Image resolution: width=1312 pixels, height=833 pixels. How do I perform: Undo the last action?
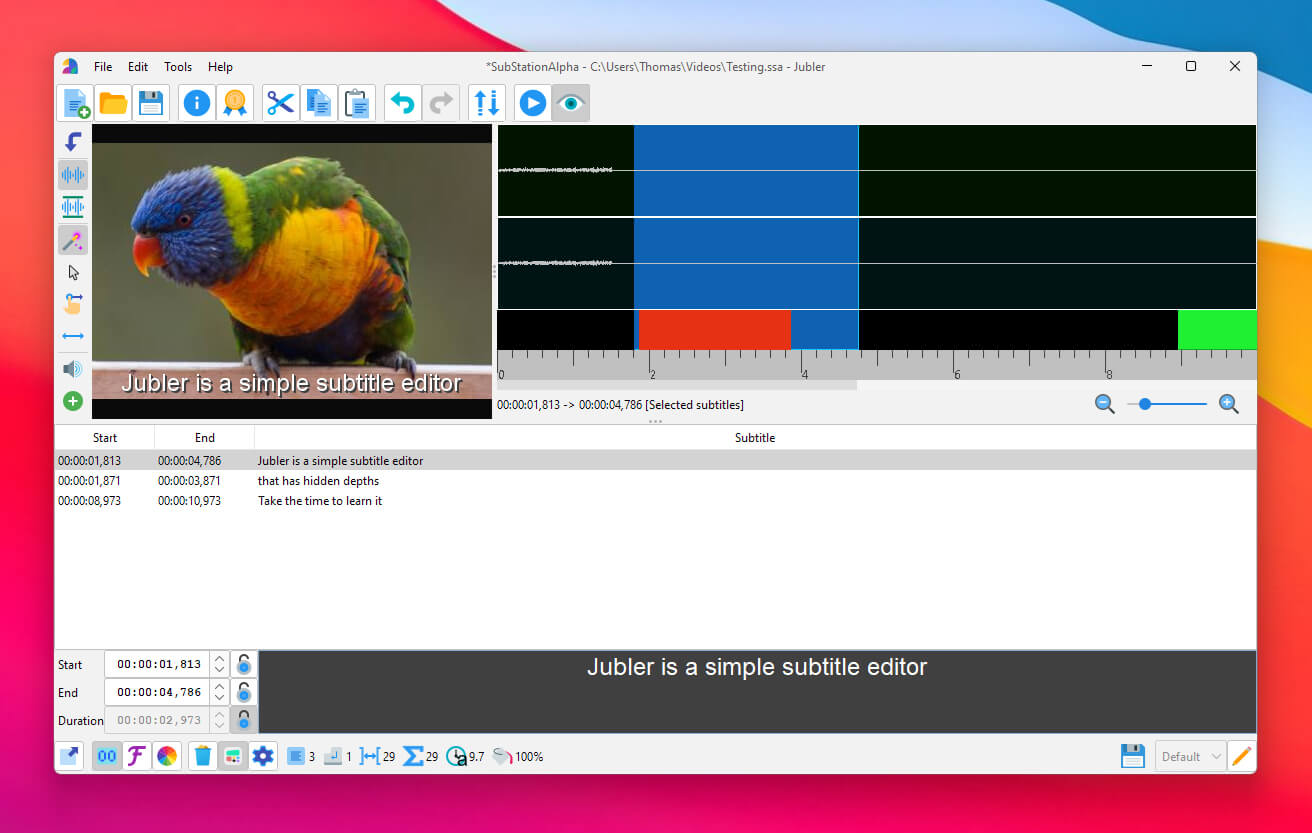[x=403, y=103]
